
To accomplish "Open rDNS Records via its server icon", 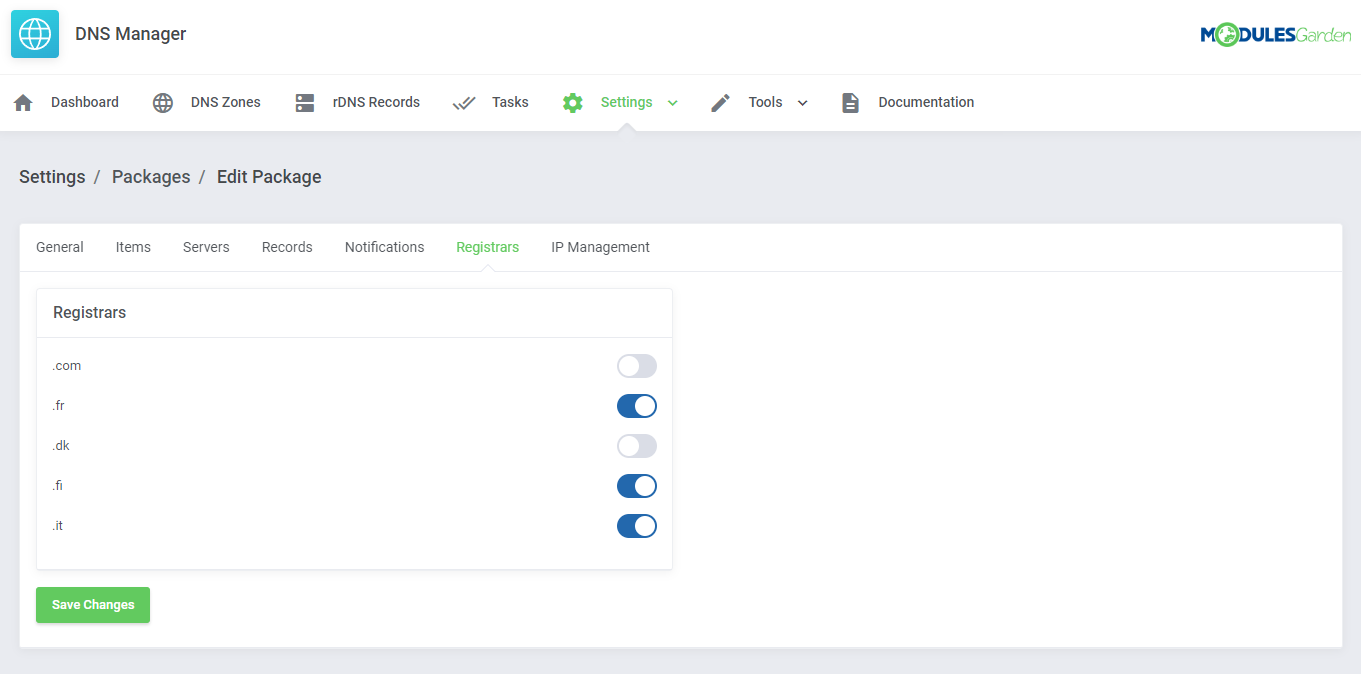I will [304, 102].
